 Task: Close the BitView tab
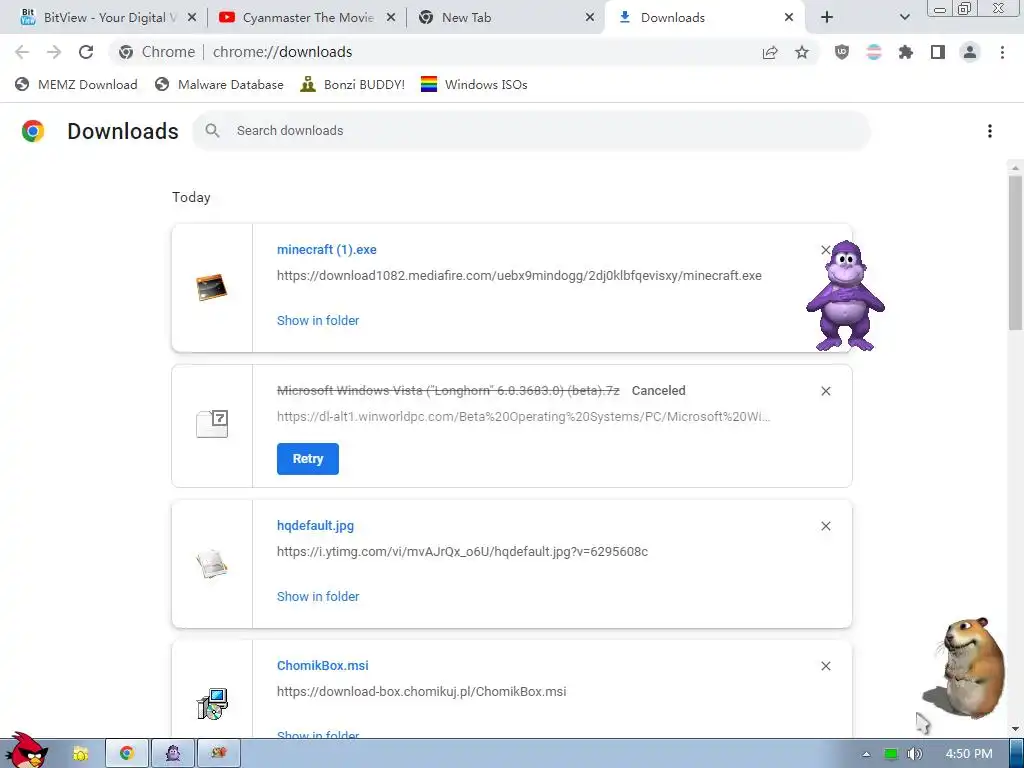pos(192,18)
